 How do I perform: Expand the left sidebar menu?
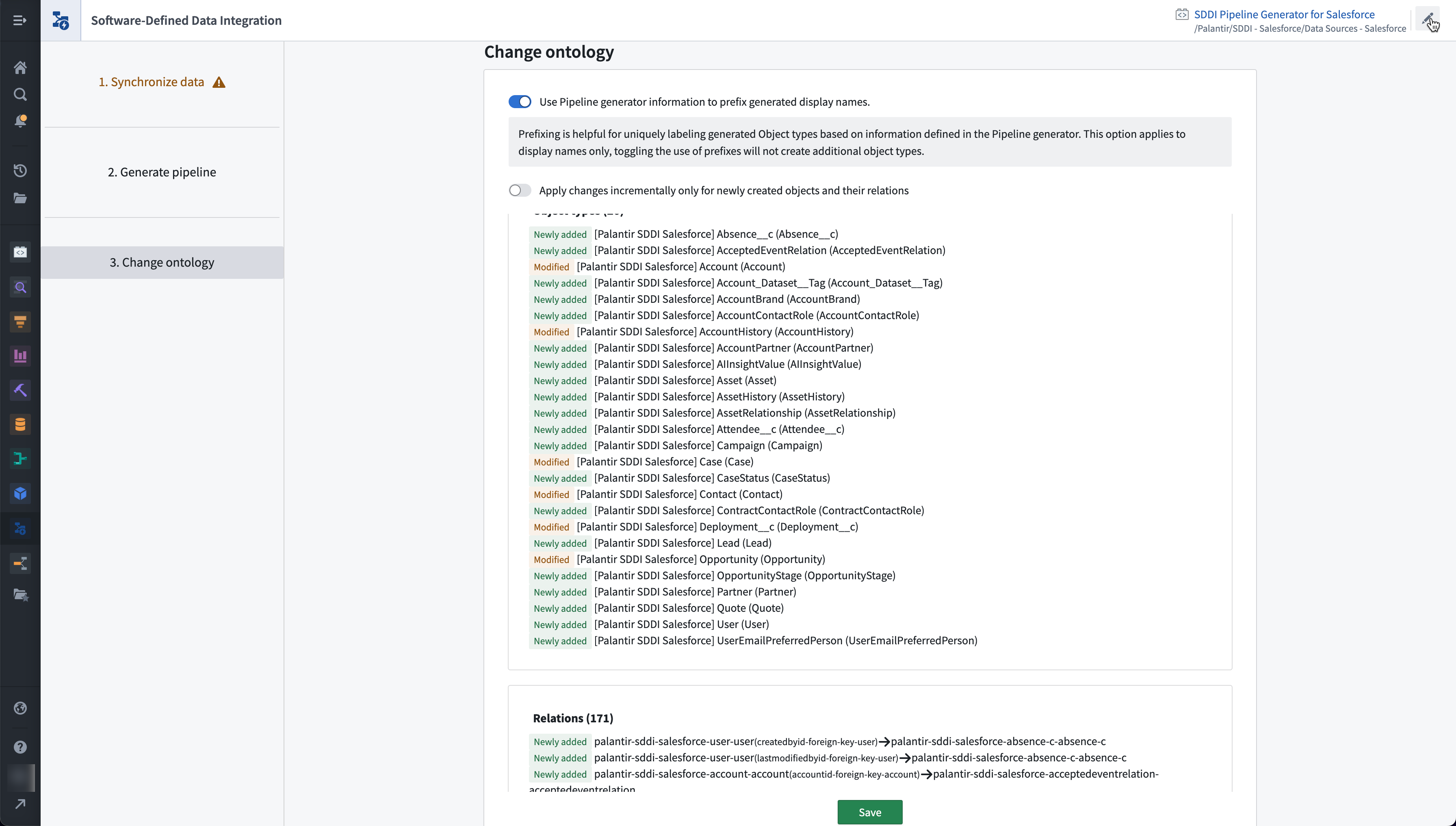pyautogui.click(x=20, y=20)
